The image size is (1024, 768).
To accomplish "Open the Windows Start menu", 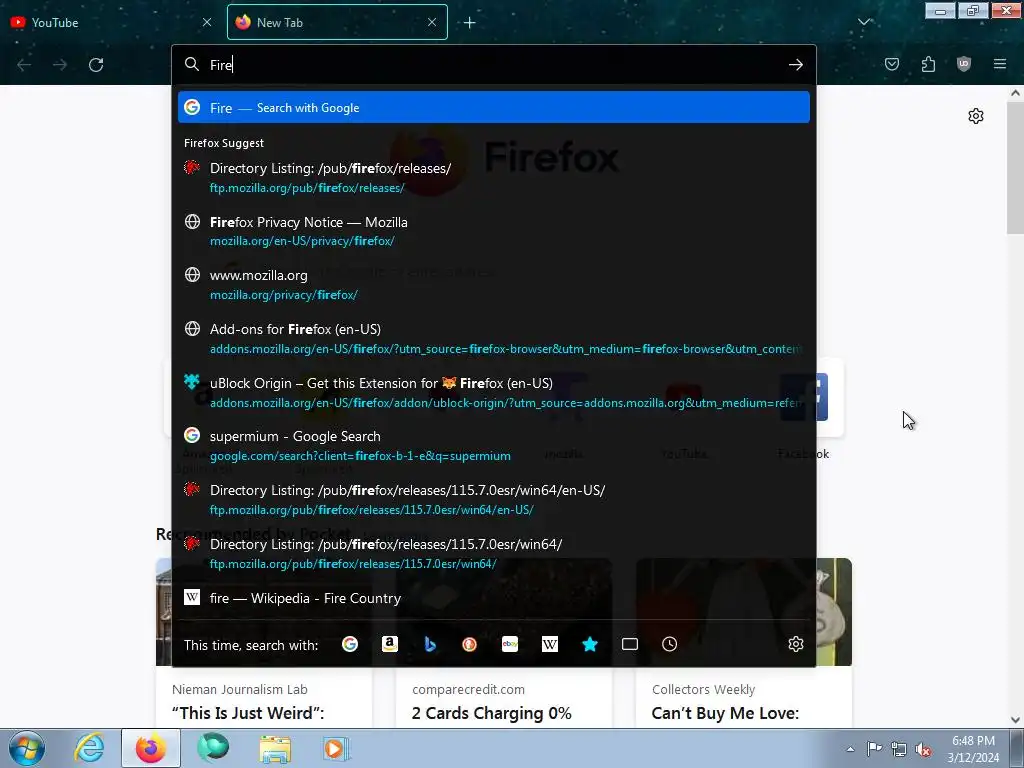I will [27, 748].
